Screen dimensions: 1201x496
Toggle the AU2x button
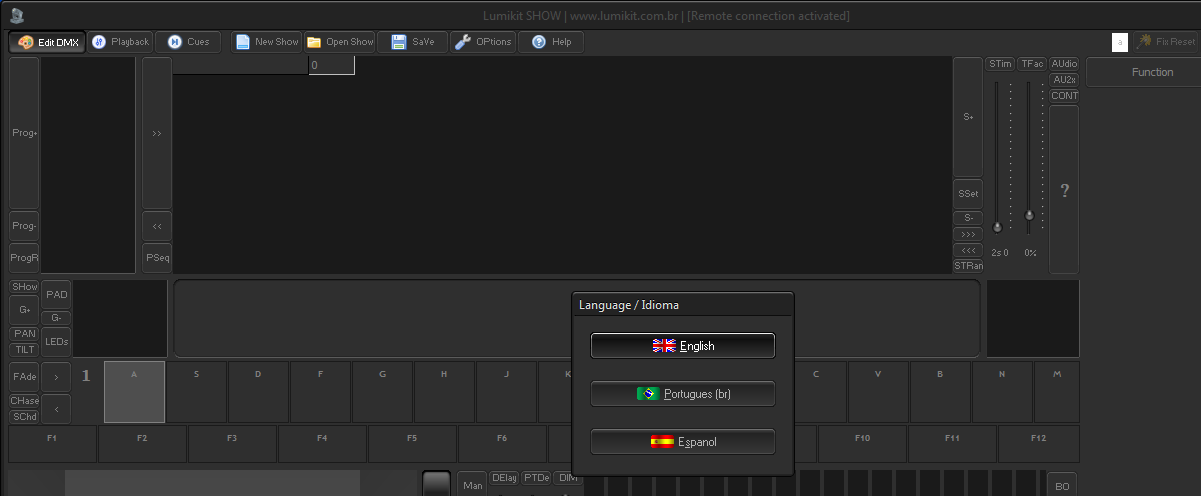click(1064, 80)
